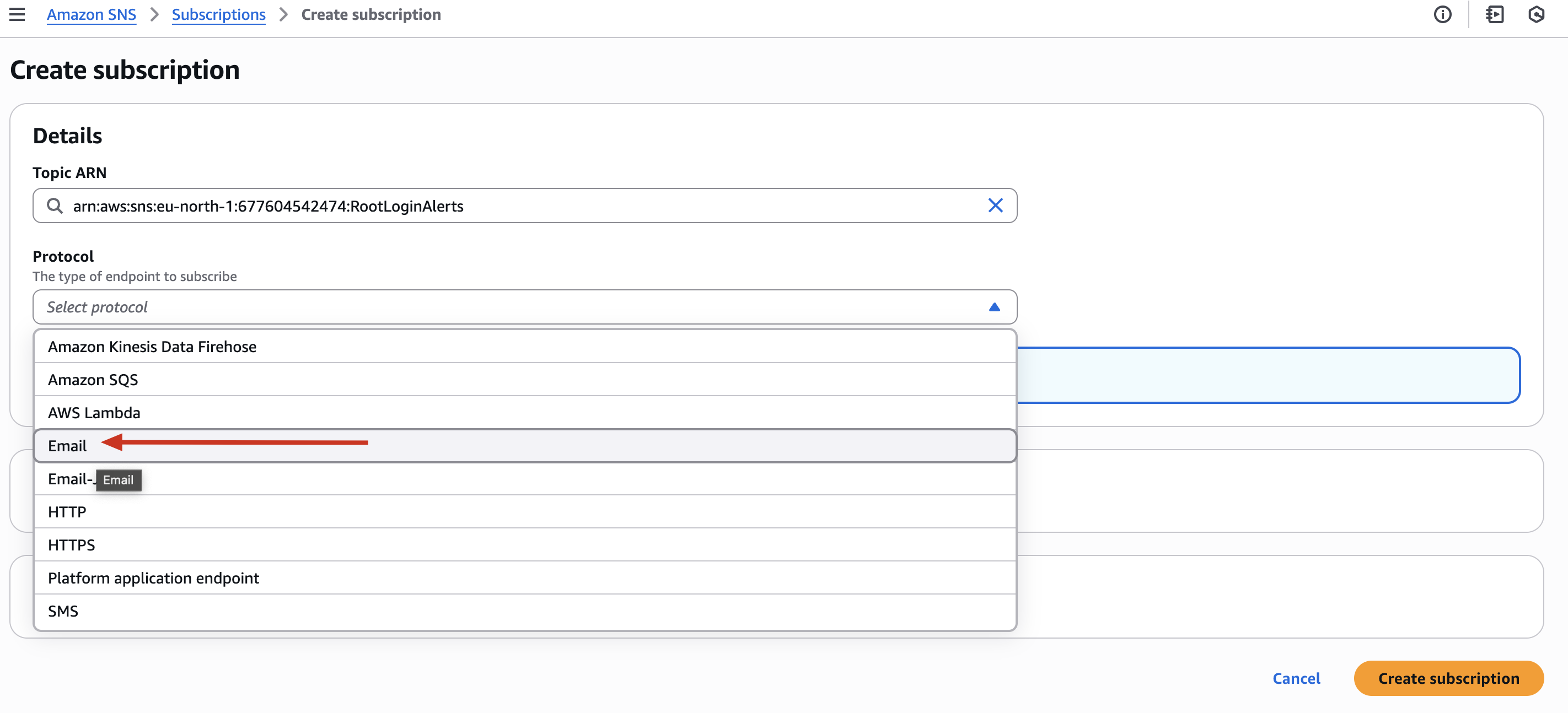Image resolution: width=1568 pixels, height=713 pixels.
Task: Click the Cancel button
Action: [x=1296, y=678]
